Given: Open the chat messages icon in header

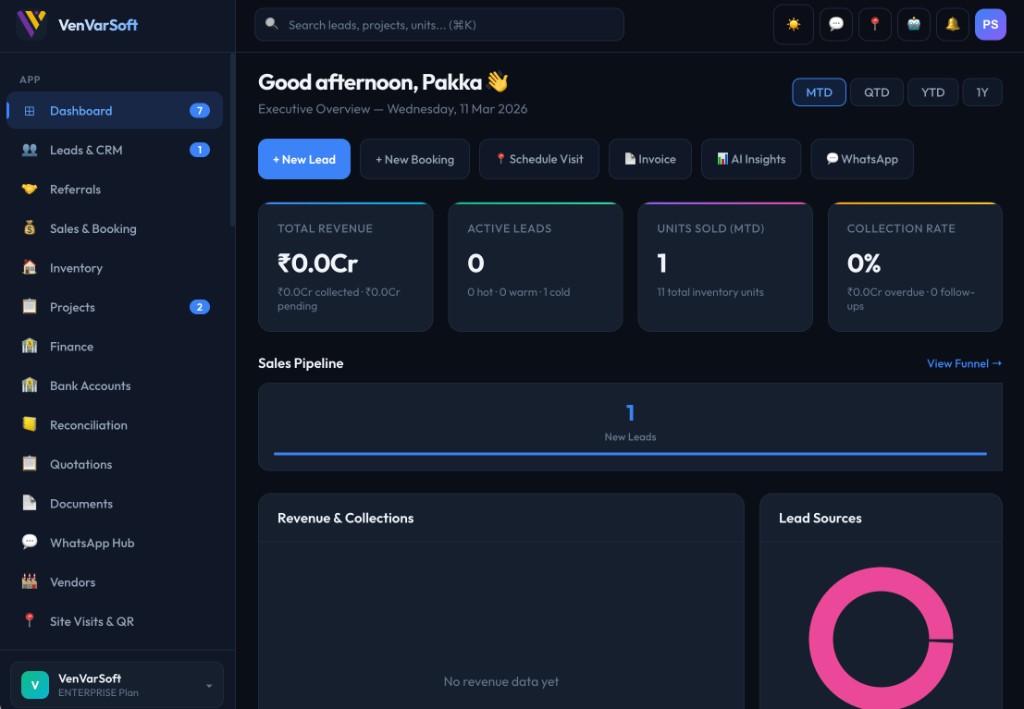Looking at the screenshot, I should coord(835,25).
